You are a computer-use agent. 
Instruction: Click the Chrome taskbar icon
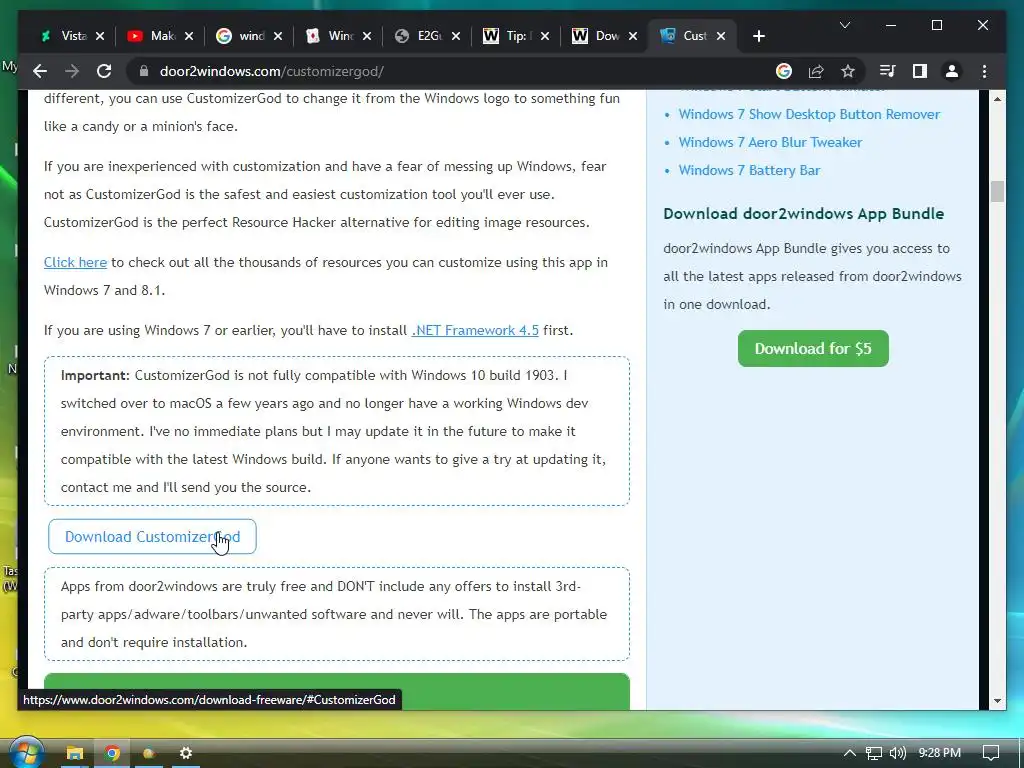112,754
